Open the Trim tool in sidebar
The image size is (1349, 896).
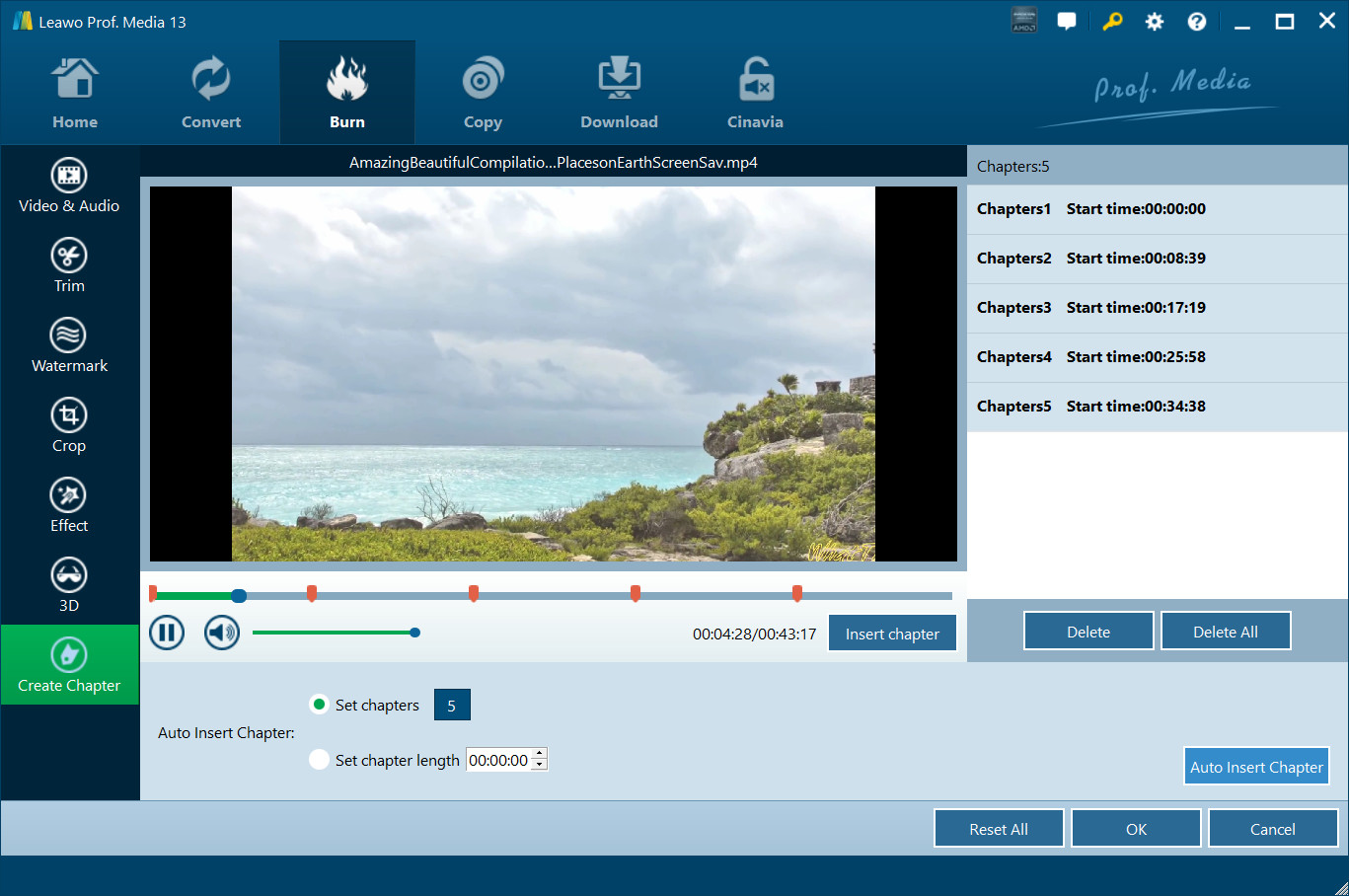click(x=69, y=265)
